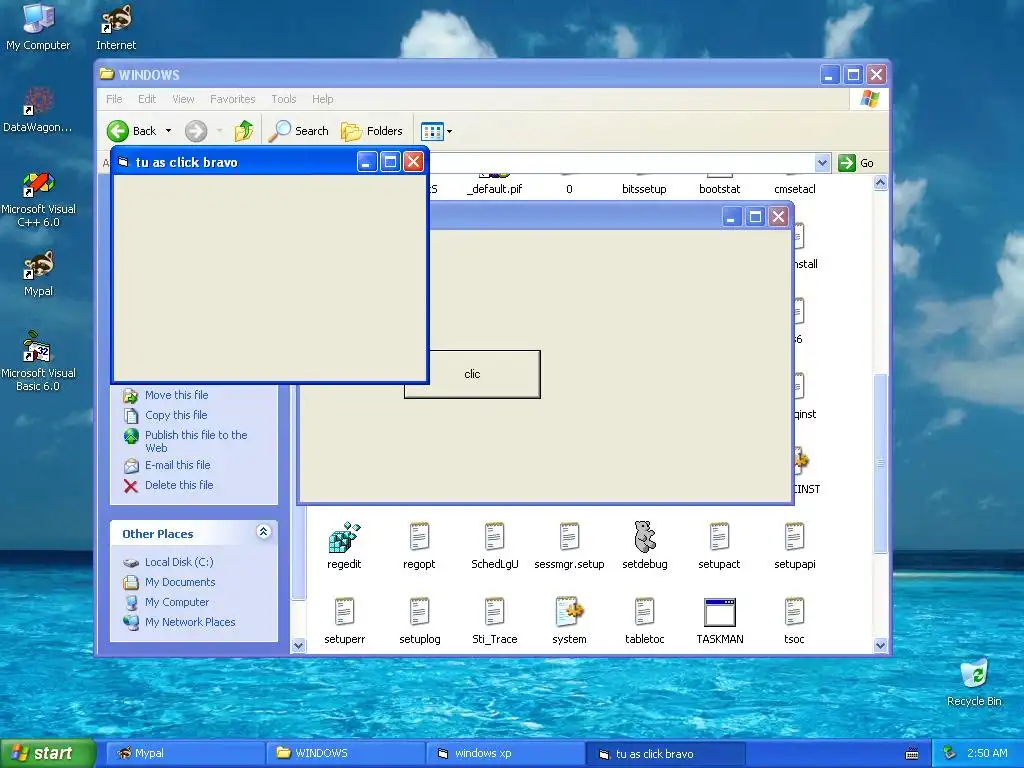Select the bitssetup file label
Viewport: 1024px width, 768px height.
[644, 189]
